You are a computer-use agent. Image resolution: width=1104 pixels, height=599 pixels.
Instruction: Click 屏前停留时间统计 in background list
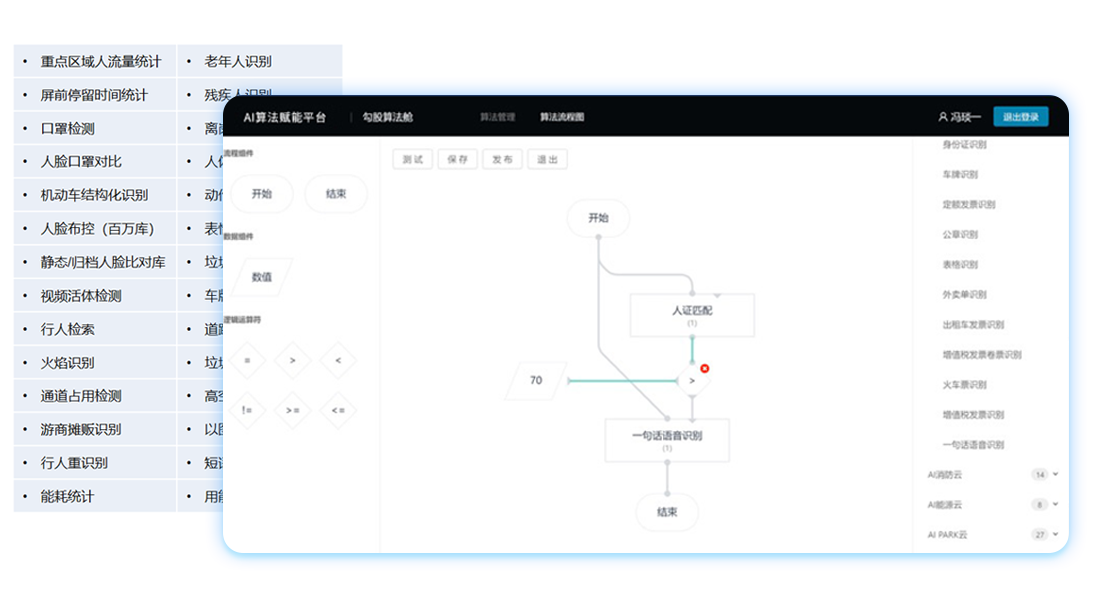pyautogui.click(x=94, y=95)
